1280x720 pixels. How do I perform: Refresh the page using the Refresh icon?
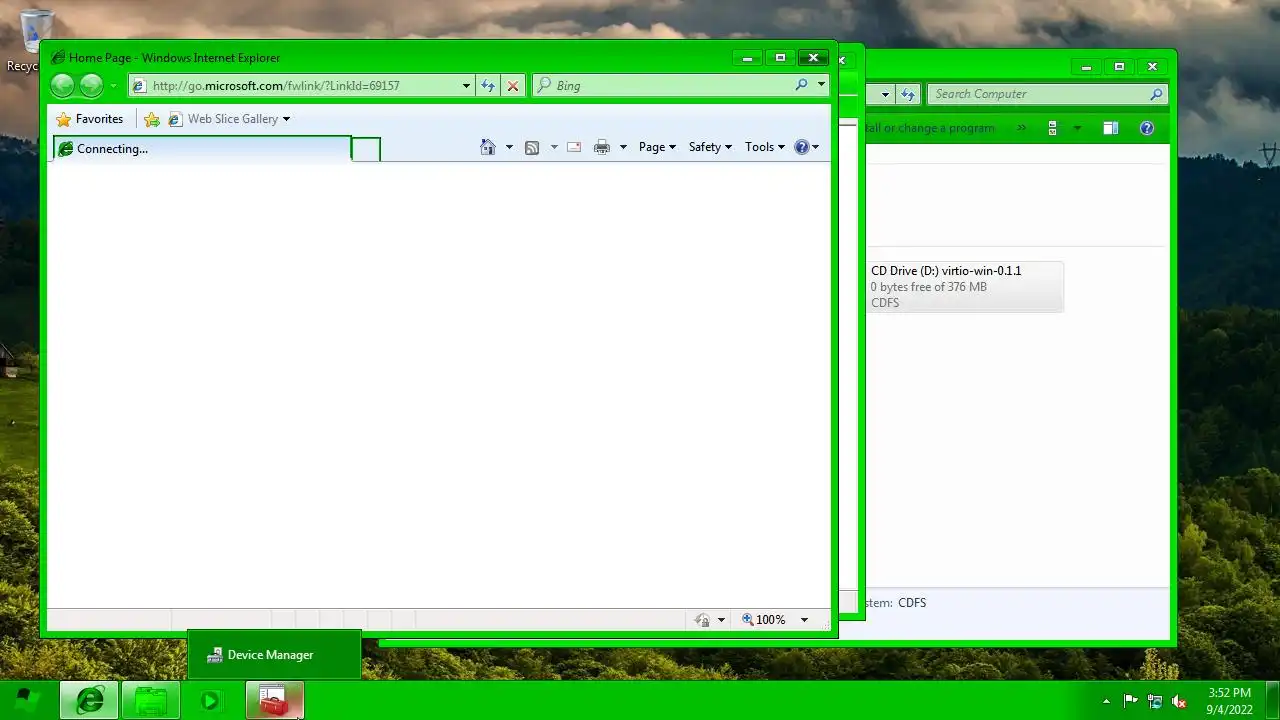(x=488, y=86)
